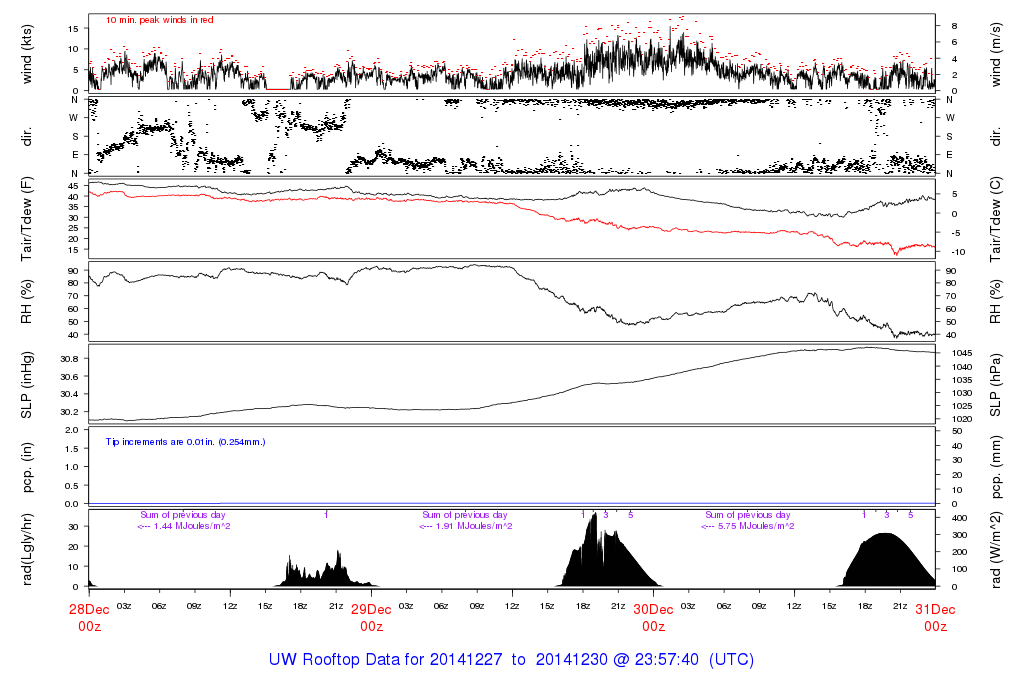Click the "28Dec 00z" date marker
Image resolution: width=1024 pixels, height=700 pixels.
pyautogui.click(x=89, y=617)
